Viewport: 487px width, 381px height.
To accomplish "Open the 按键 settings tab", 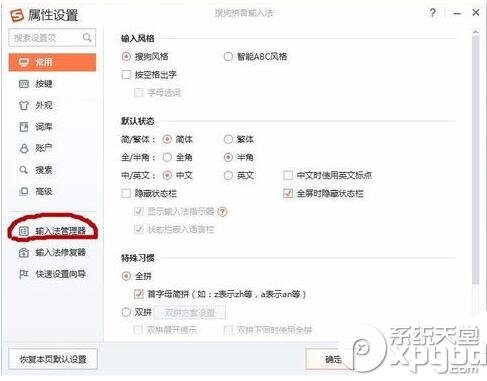I will pyautogui.click(x=52, y=84).
